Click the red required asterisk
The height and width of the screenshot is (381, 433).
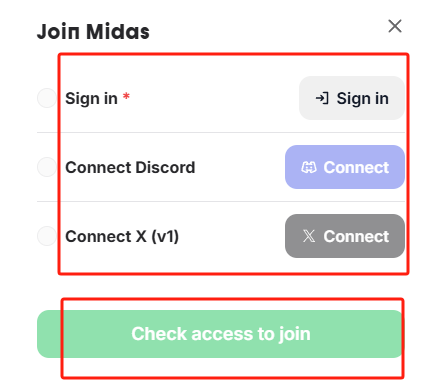point(126,96)
